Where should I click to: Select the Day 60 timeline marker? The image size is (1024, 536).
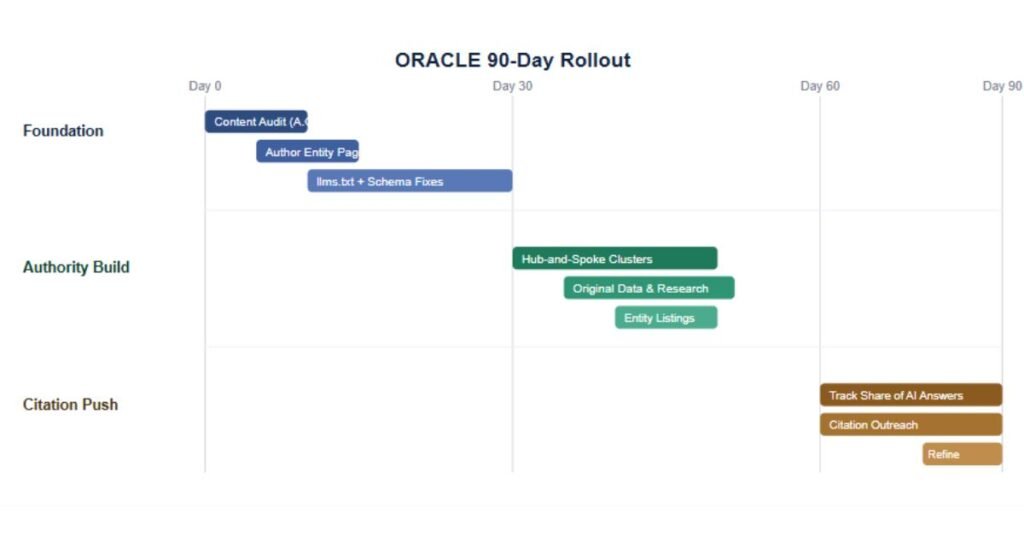click(820, 86)
